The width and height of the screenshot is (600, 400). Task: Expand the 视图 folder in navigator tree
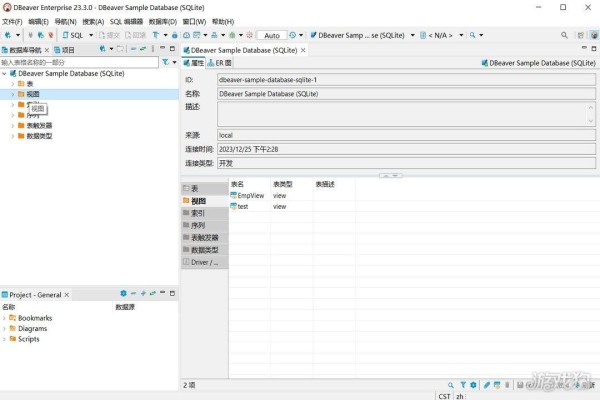[12, 94]
